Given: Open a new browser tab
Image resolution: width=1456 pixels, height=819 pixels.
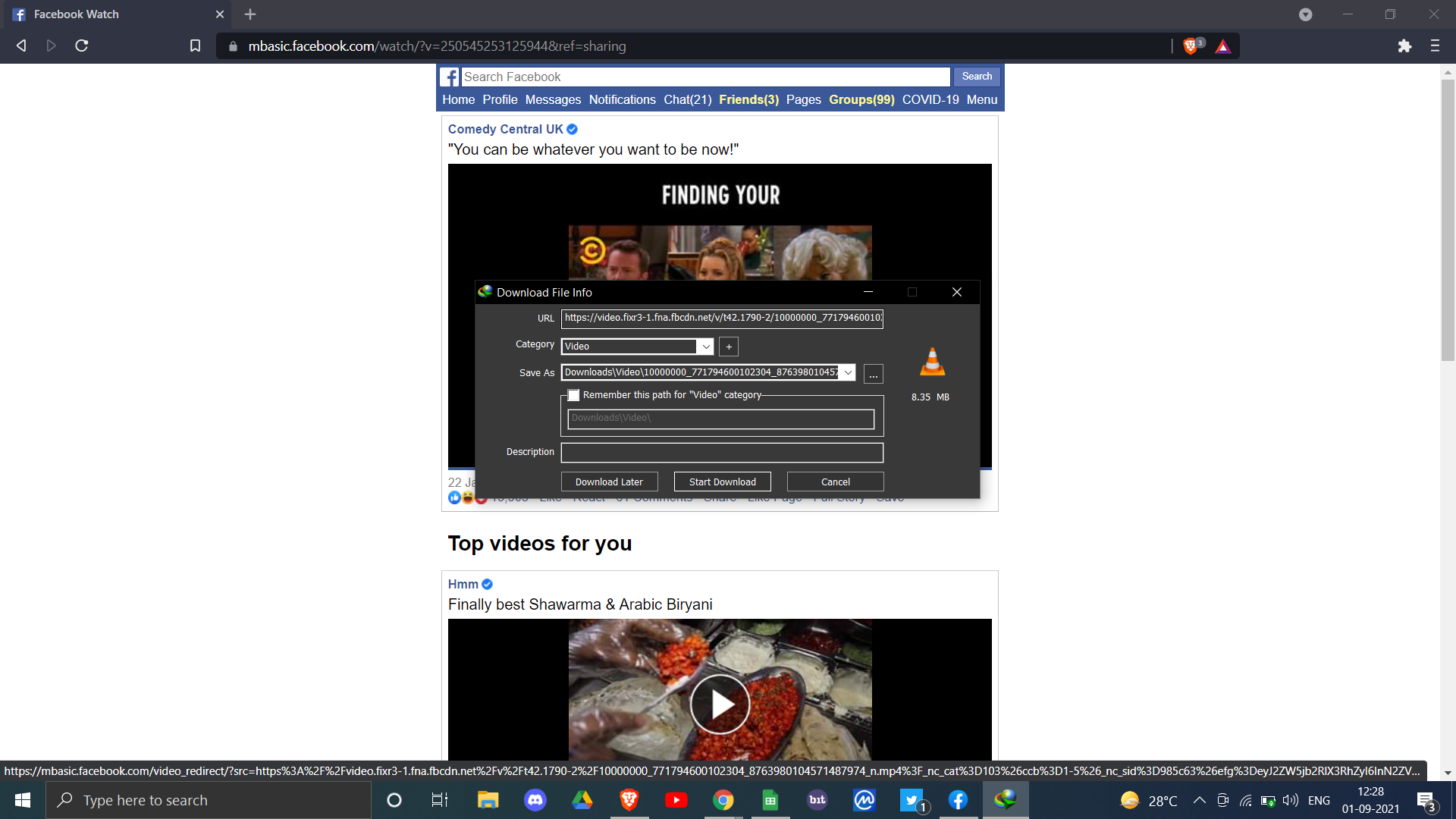Looking at the screenshot, I should coord(250,14).
